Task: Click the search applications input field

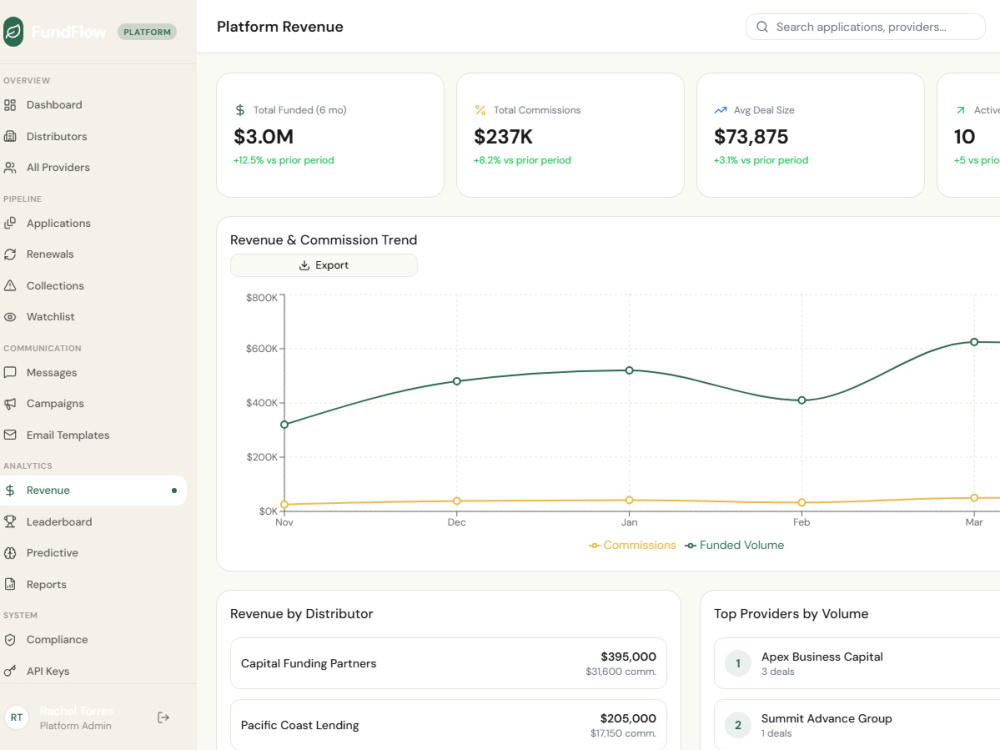Action: (865, 27)
